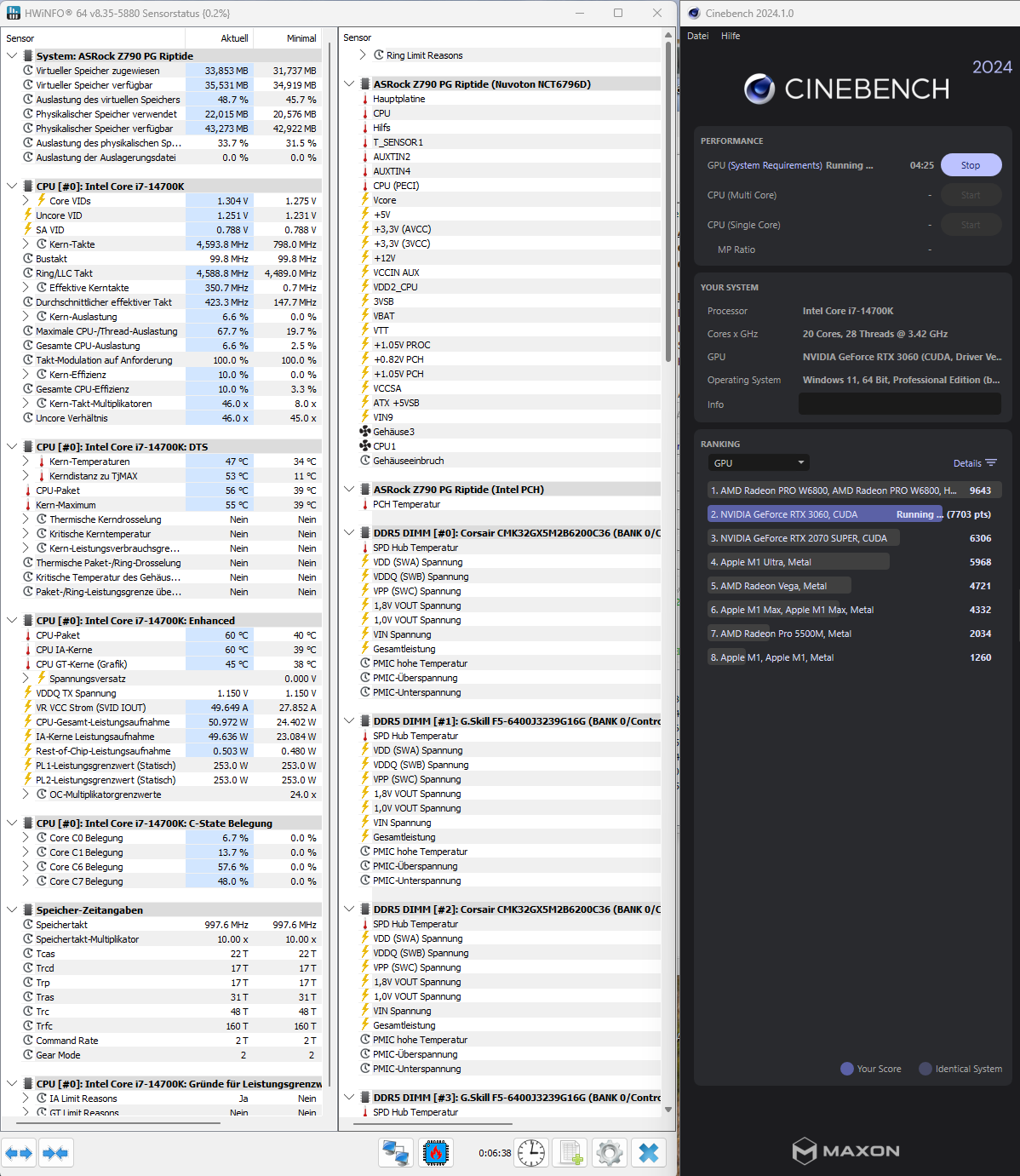Click the icon beside Speichertakt
This screenshot has height=1176, width=1020.
point(28,925)
